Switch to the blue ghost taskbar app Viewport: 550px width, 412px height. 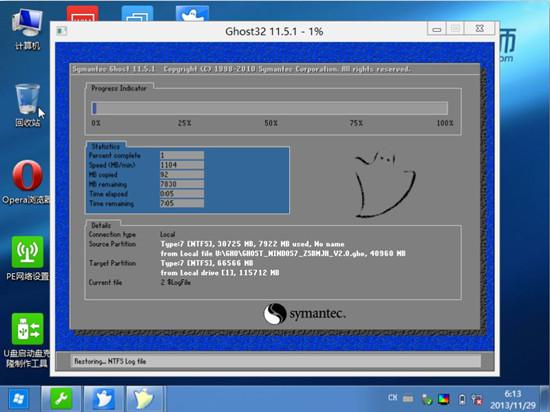[103, 398]
